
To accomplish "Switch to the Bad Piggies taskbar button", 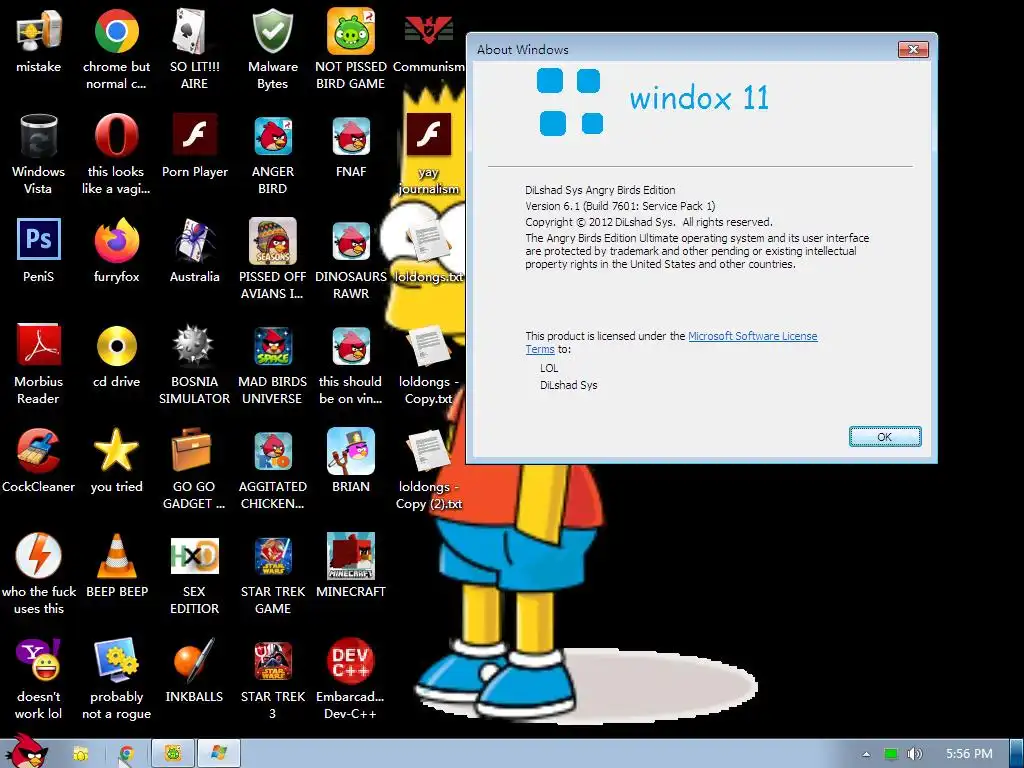I will click(172, 754).
